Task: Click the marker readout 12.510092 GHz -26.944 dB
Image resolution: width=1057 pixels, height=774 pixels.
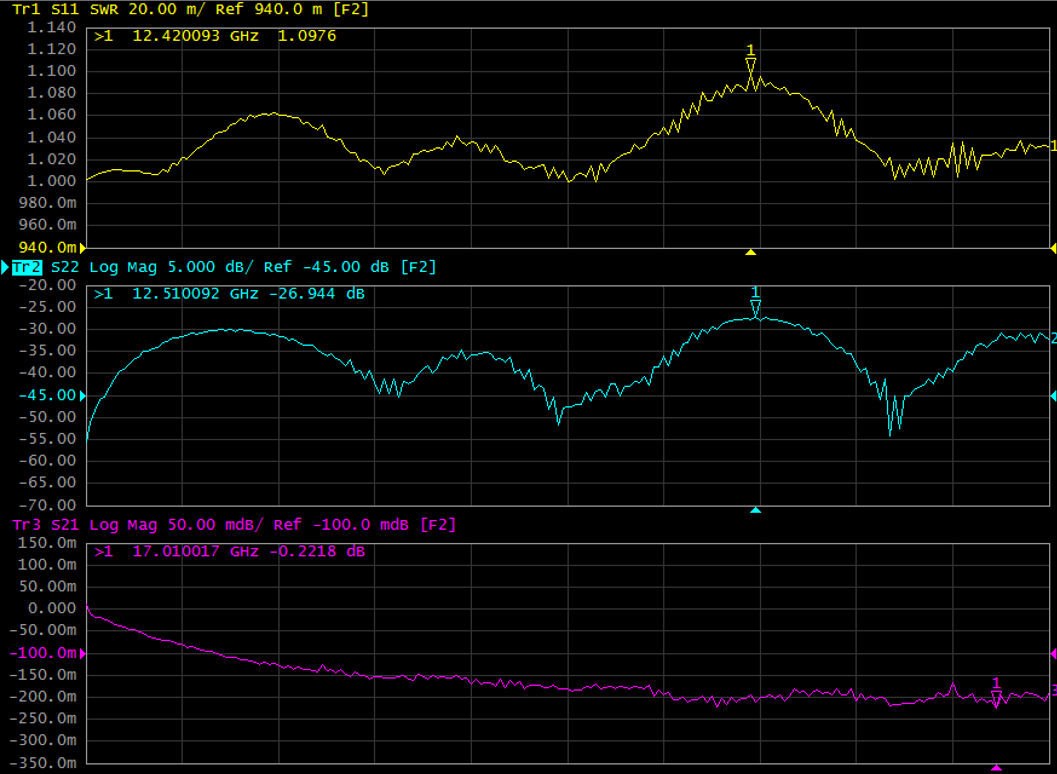Action: tap(229, 295)
